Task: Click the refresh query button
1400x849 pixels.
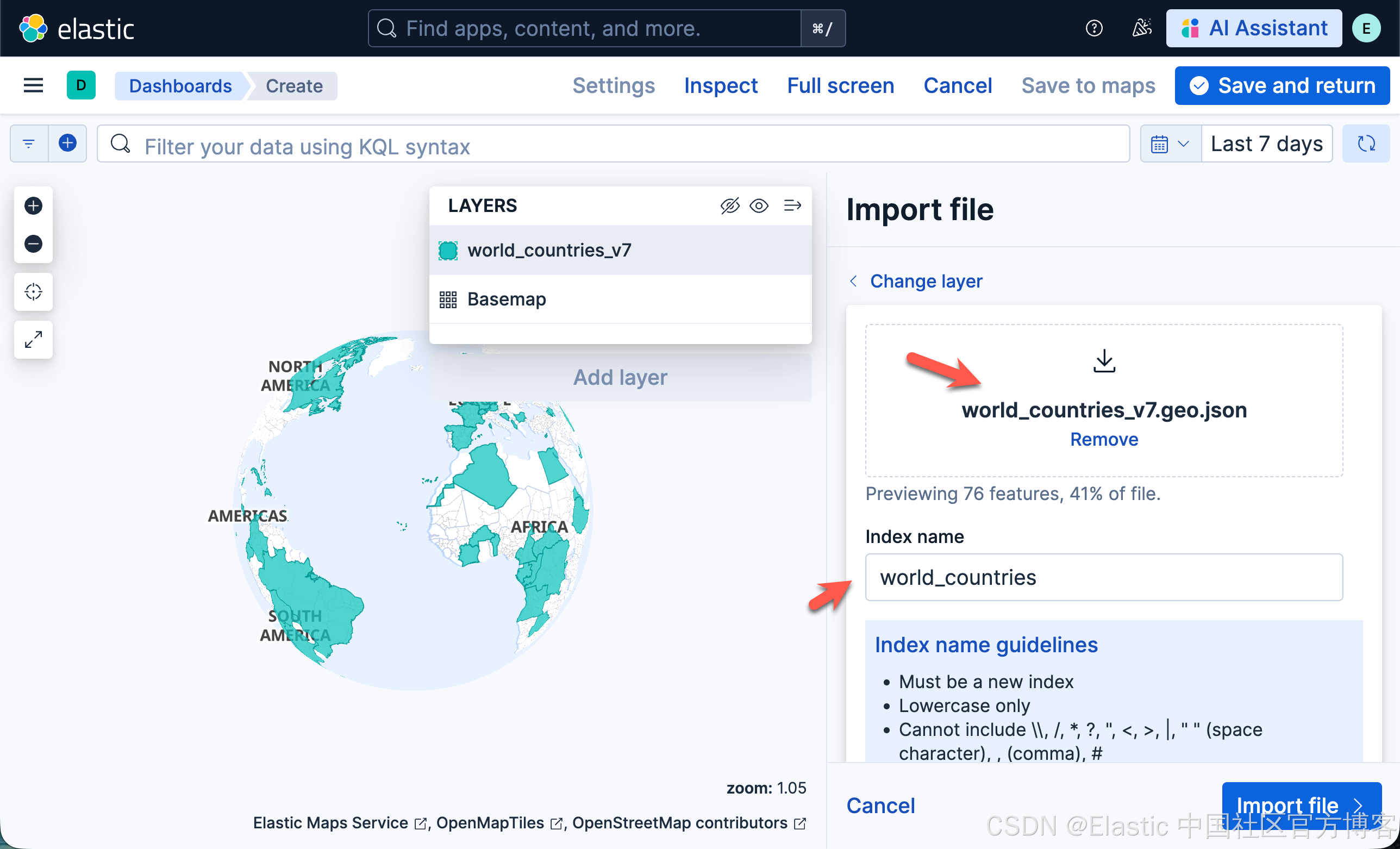Action: 1365,144
